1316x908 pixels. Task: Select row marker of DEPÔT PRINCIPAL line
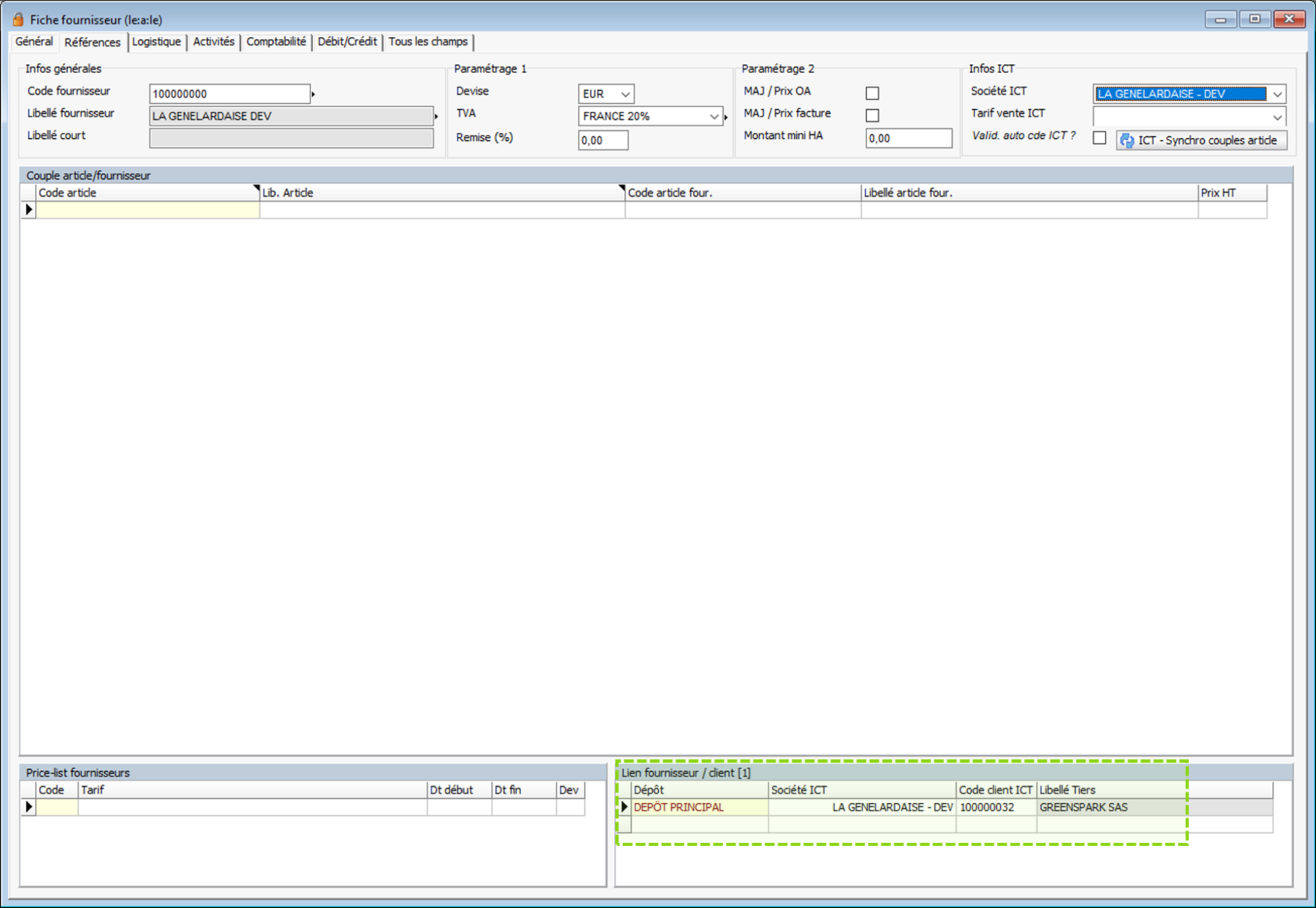[x=624, y=807]
